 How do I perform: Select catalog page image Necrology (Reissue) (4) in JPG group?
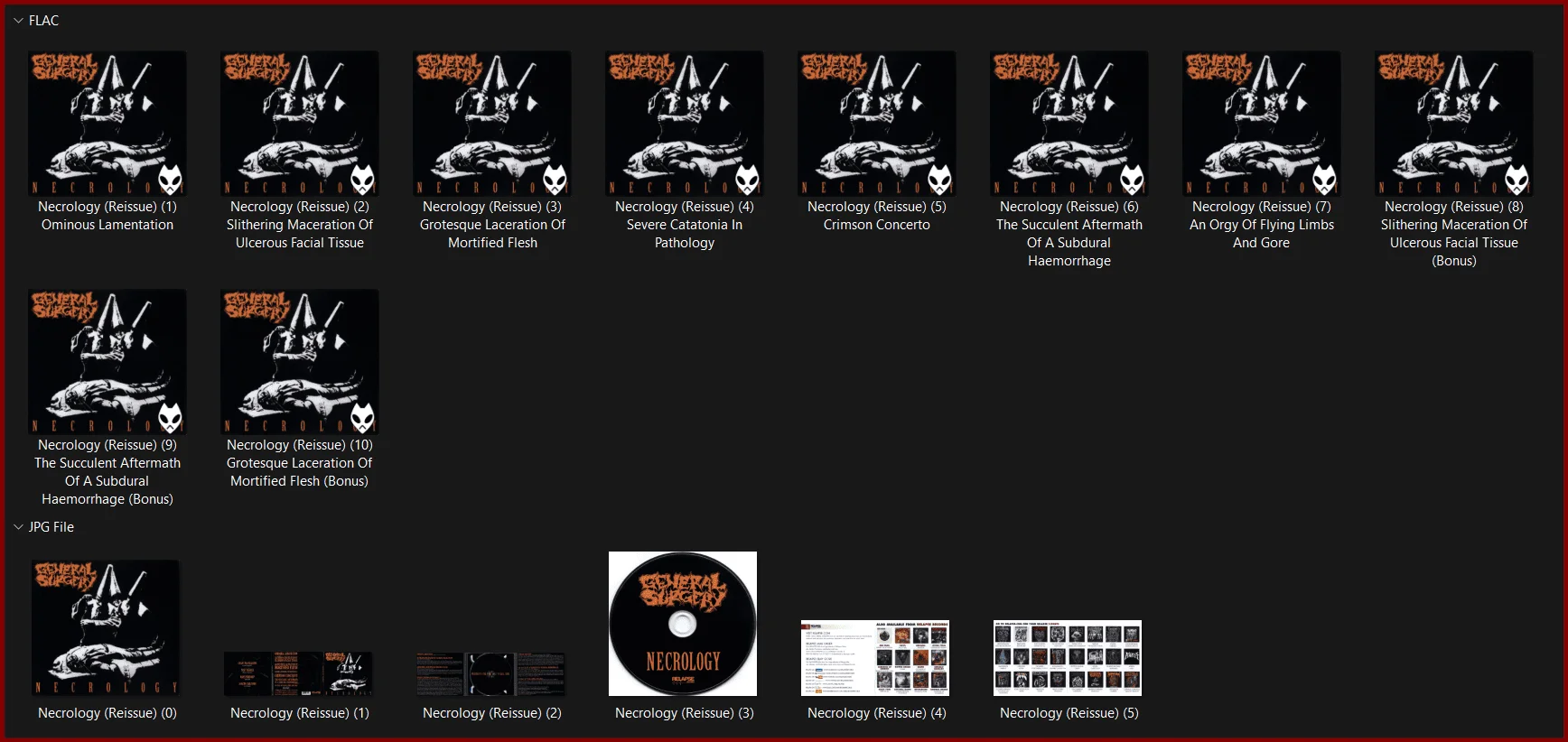pyautogui.click(x=875, y=658)
